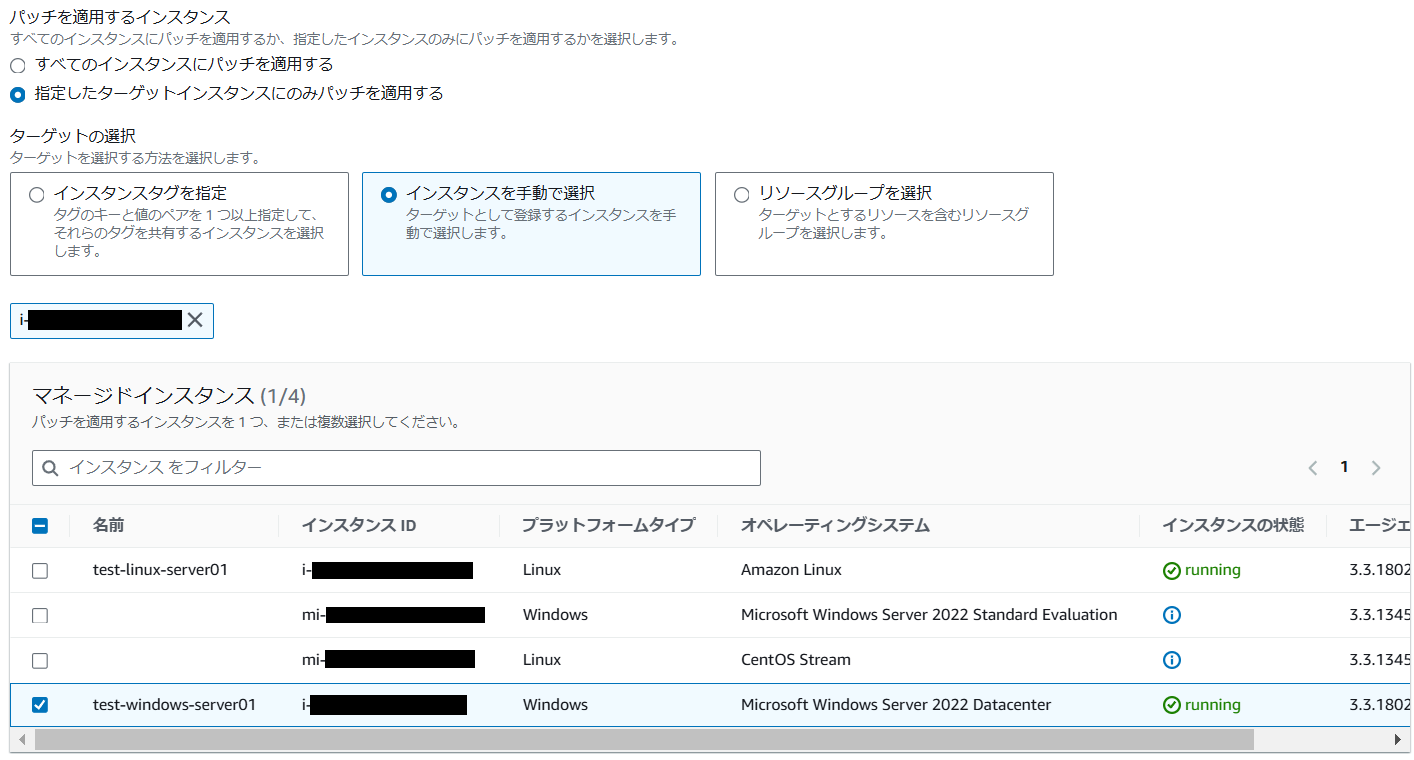This screenshot has width=1414, height=760.
Task: Click the previous page chevron in pagination
Action: (1313, 467)
